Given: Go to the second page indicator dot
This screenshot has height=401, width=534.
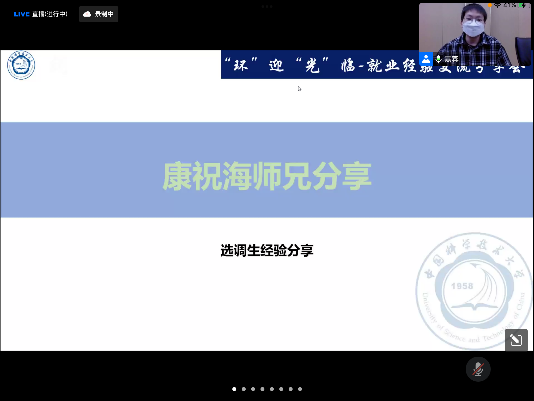Looking at the screenshot, I should [x=244, y=389].
